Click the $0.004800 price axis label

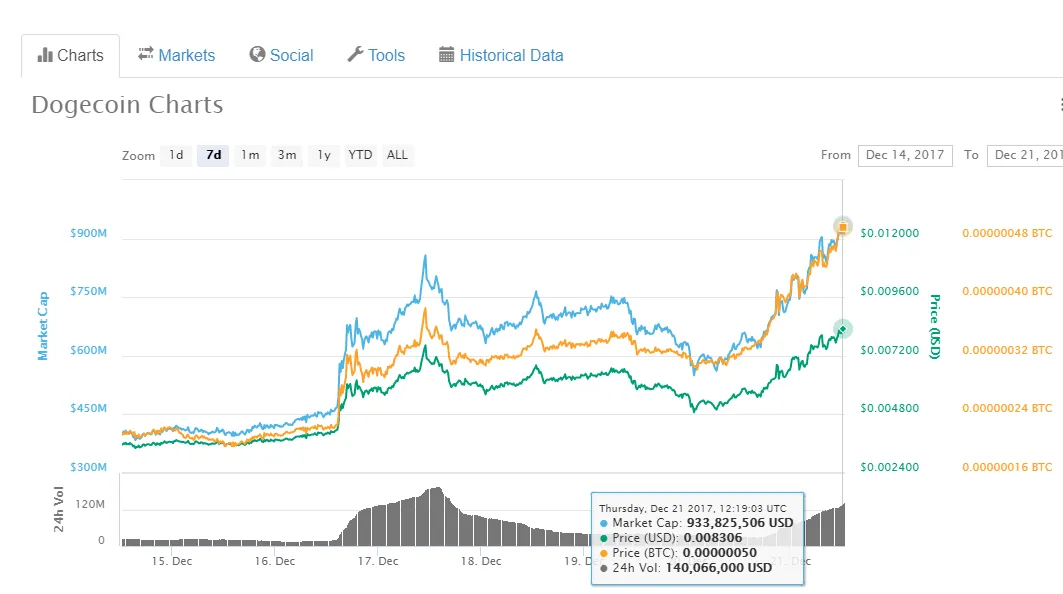point(889,408)
